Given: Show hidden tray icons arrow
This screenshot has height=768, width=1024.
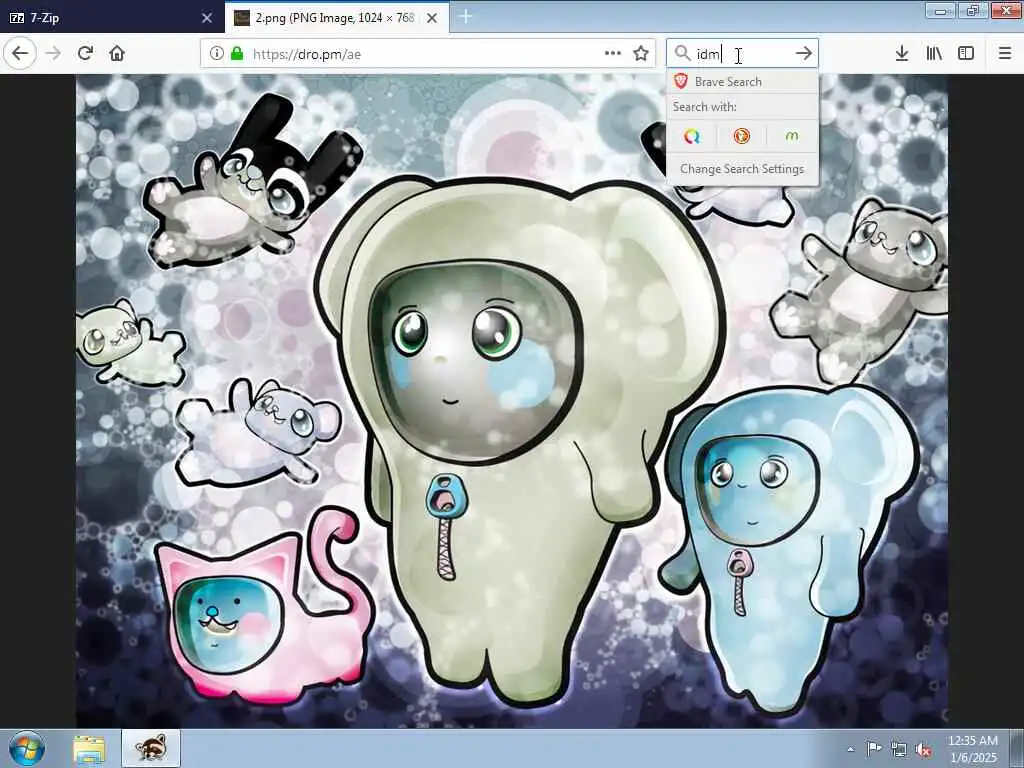Looking at the screenshot, I should click(x=850, y=749).
